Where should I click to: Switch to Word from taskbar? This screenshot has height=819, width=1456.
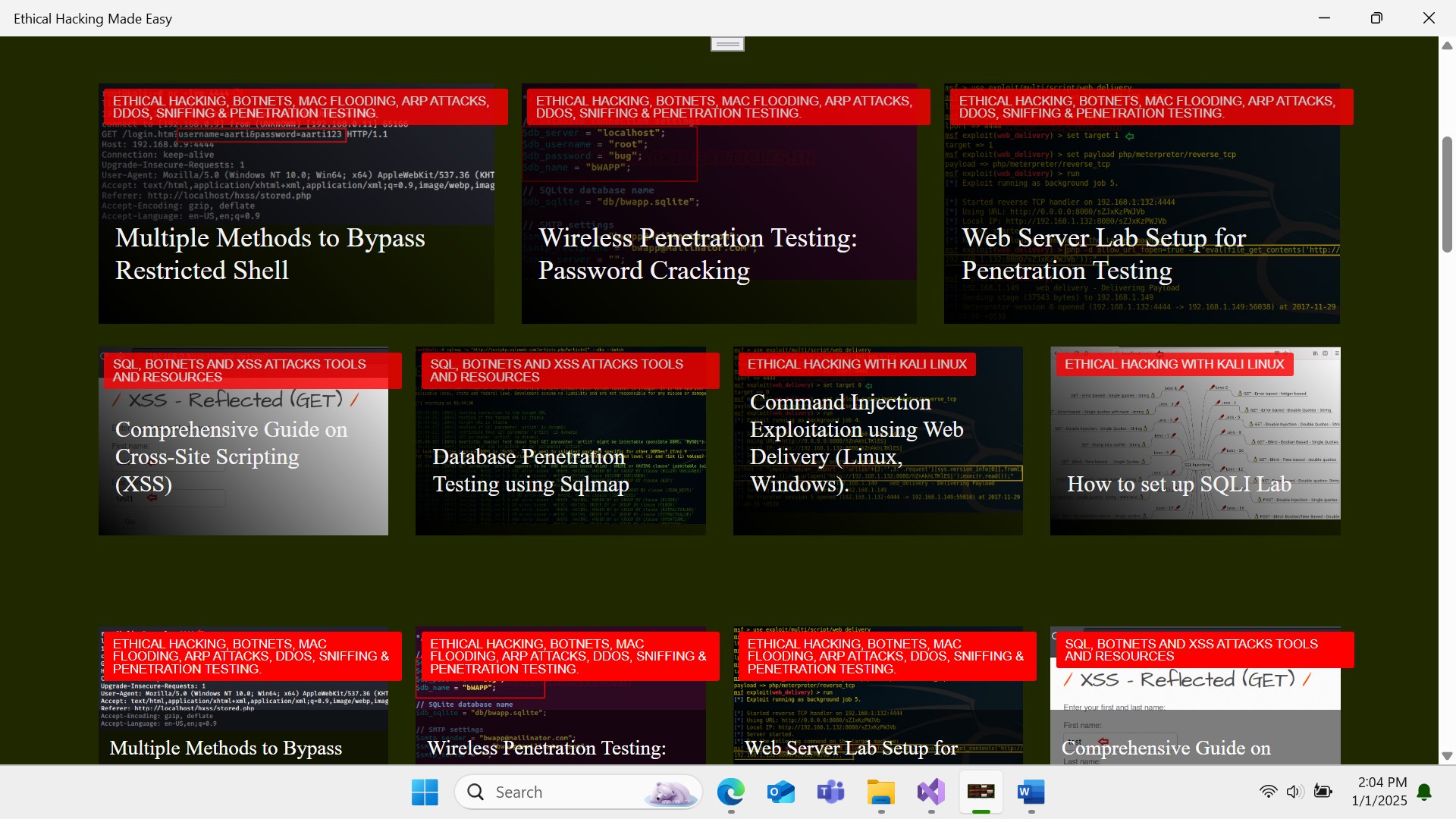[1031, 792]
